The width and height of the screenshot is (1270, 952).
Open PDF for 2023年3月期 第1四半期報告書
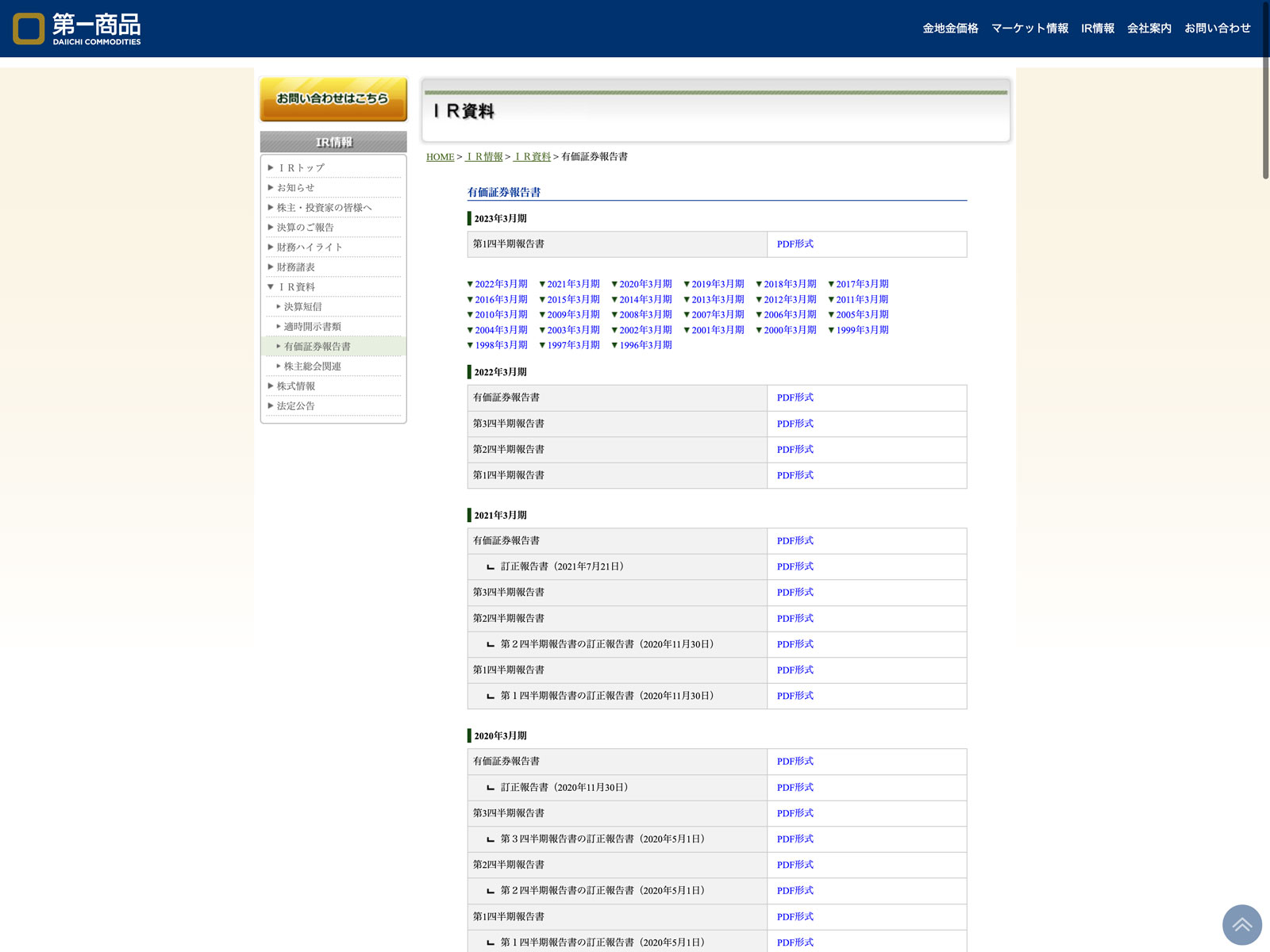pos(795,244)
